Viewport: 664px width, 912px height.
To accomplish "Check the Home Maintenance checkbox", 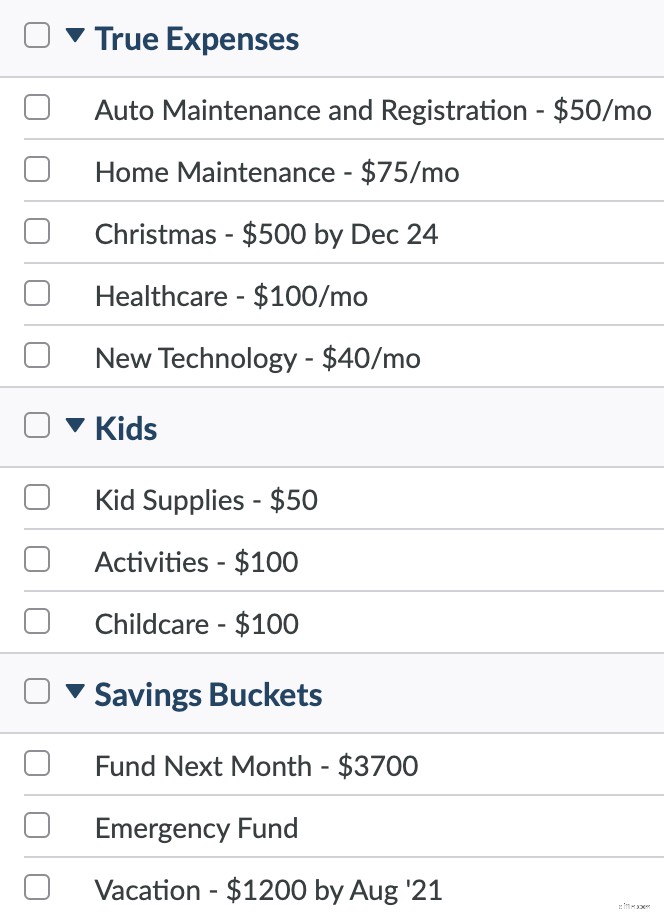I will tap(36, 169).
